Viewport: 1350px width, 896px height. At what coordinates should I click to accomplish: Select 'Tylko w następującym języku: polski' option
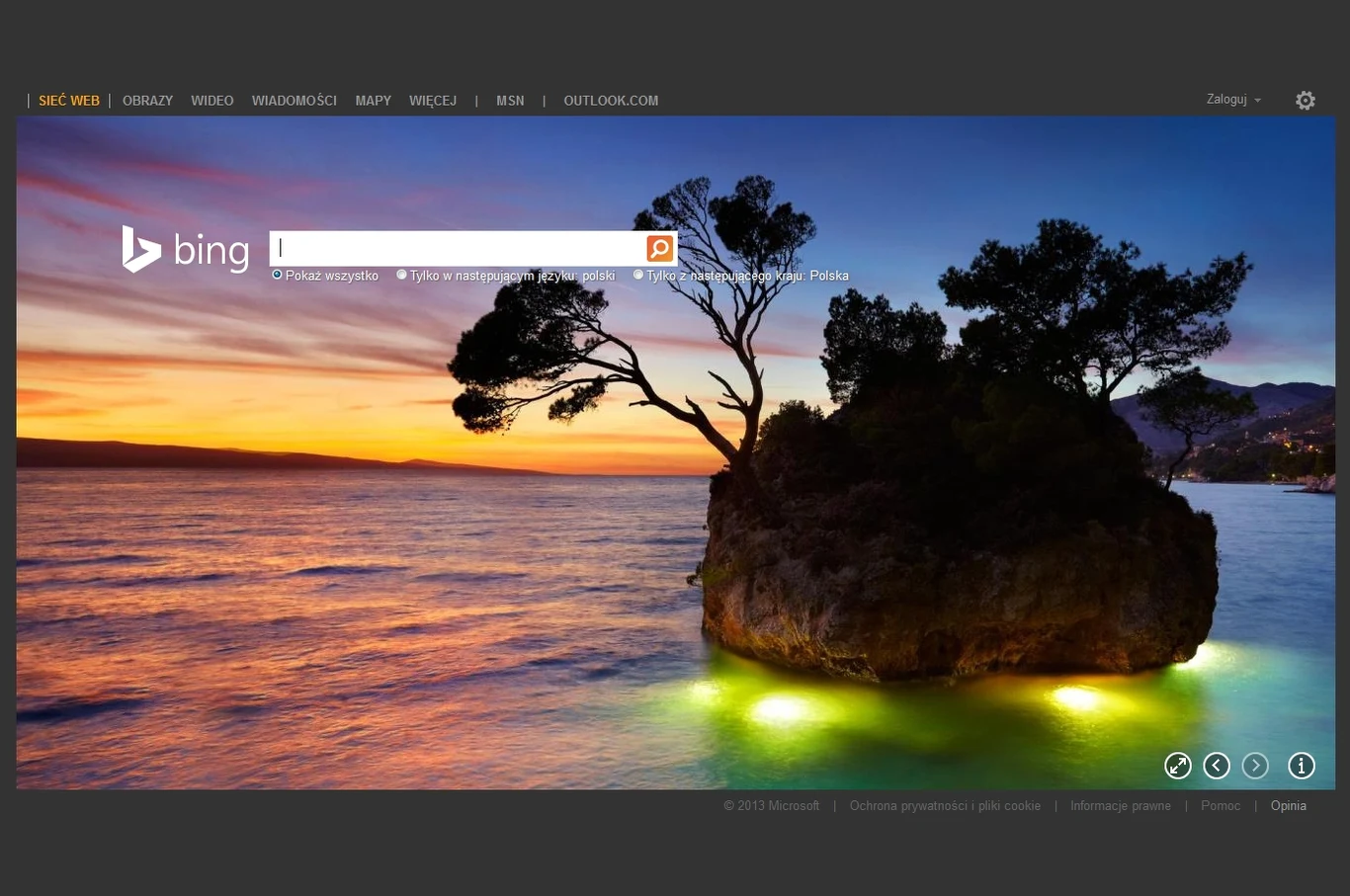pyautogui.click(x=402, y=275)
